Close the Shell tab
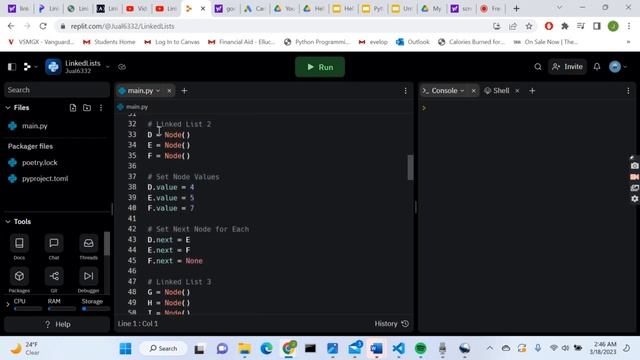 coord(517,91)
